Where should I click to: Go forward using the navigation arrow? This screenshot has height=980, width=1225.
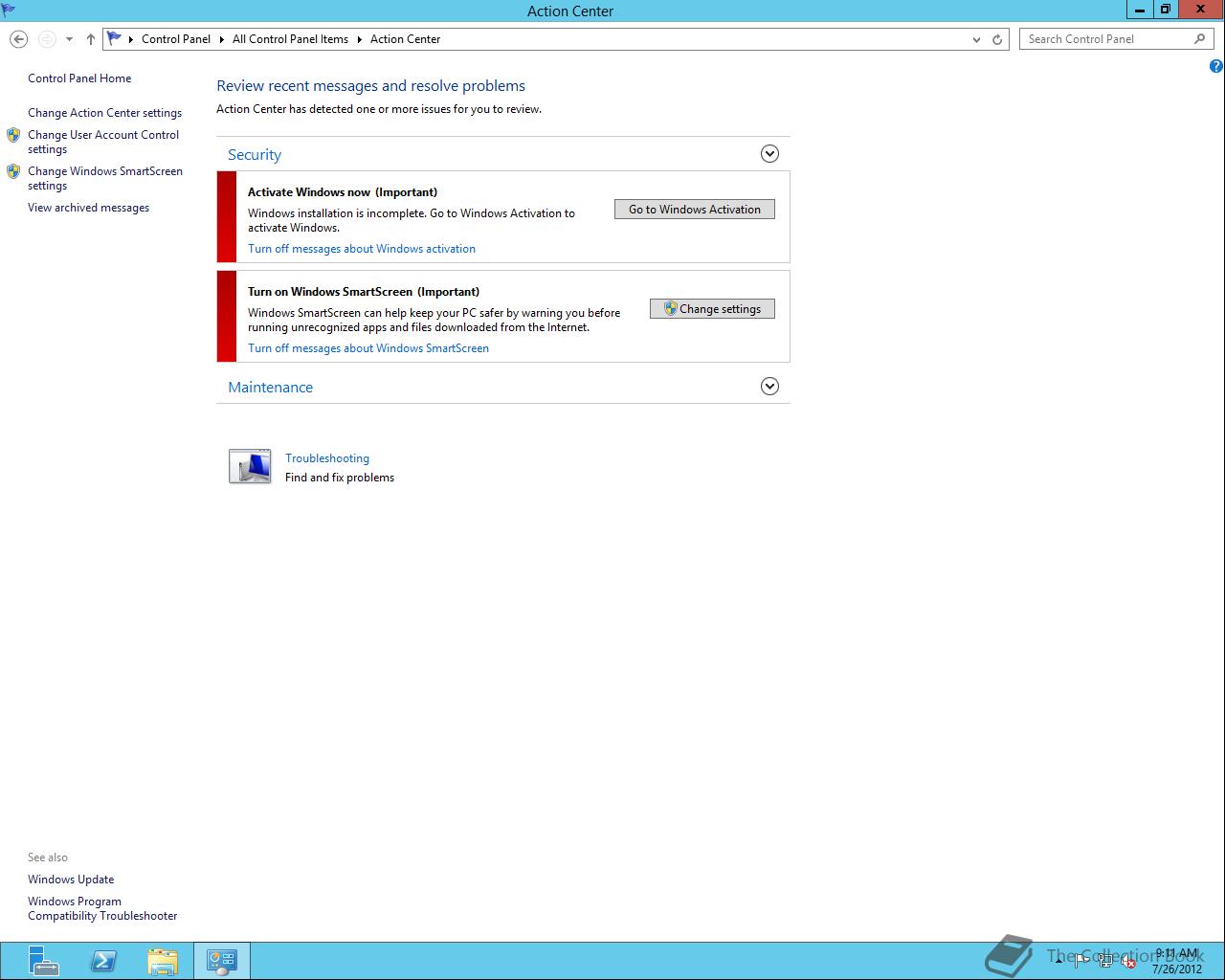47,39
